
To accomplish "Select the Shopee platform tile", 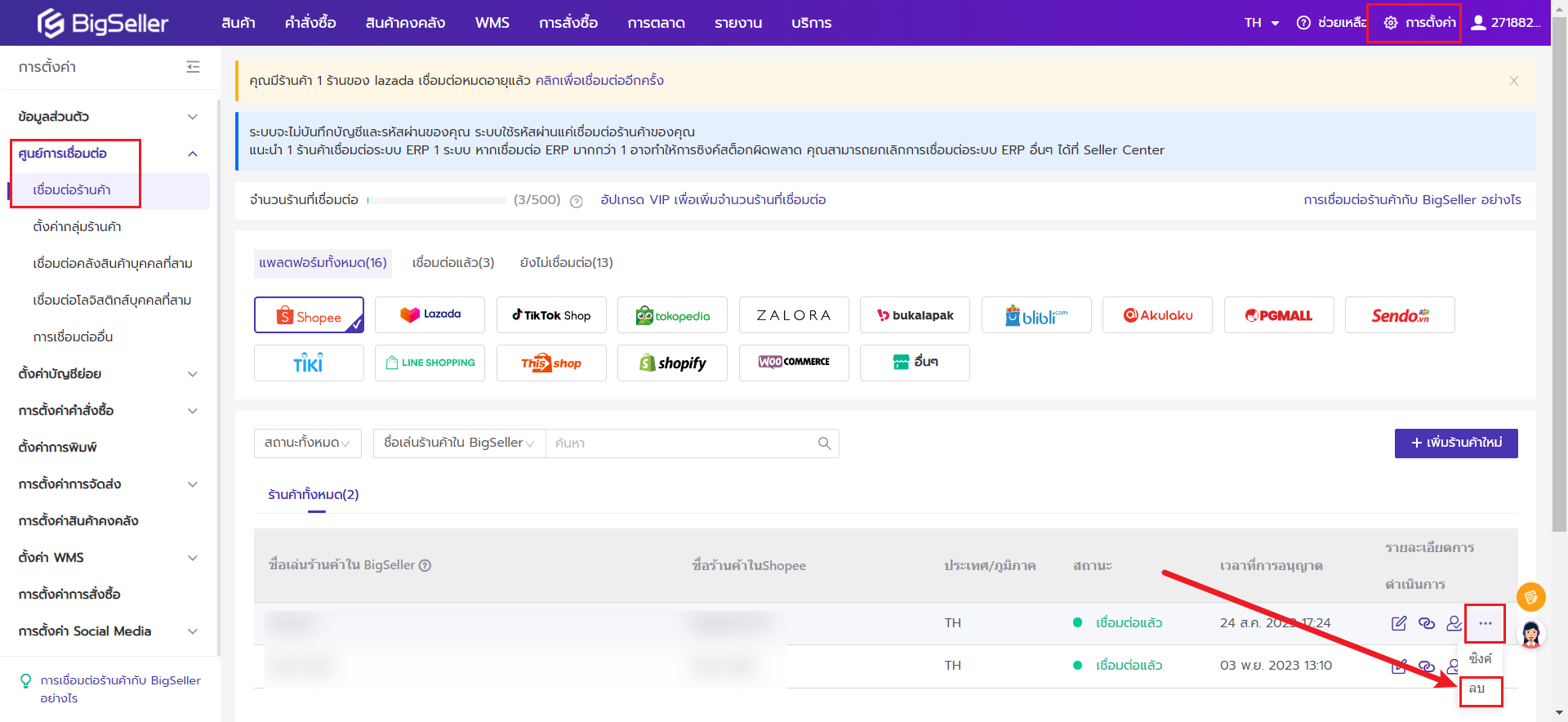I will (x=309, y=315).
